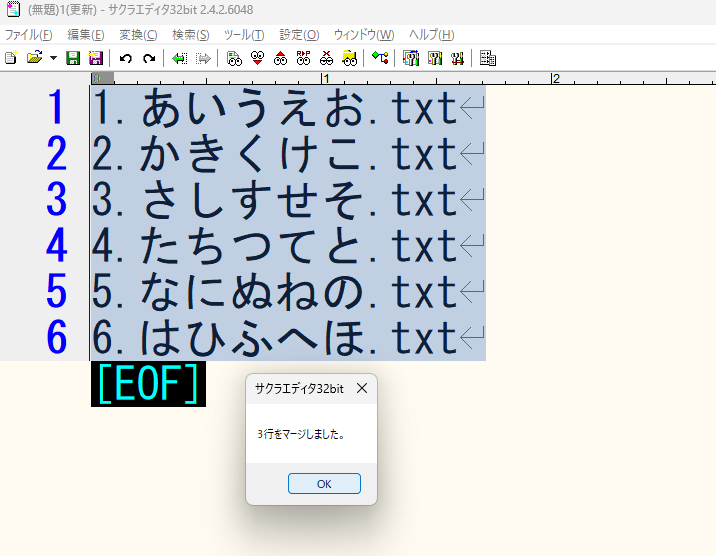The image size is (716, 556).
Task: Confirm the merge dialog with OK
Action: tap(324, 484)
